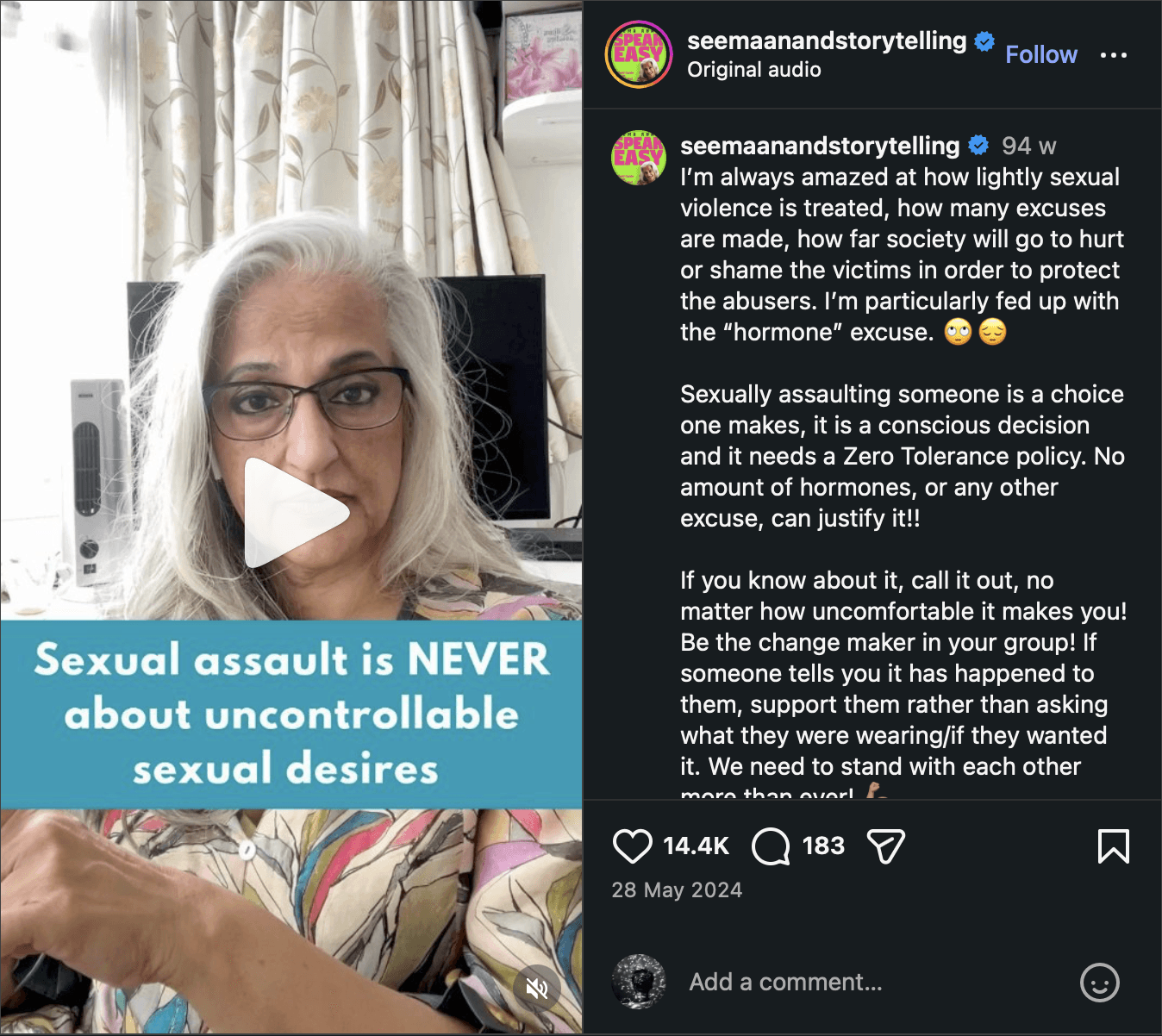Viewport: 1162px width, 1036px height.
Task: Click verified badge beside caption username
Action: click(x=978, y=145)
